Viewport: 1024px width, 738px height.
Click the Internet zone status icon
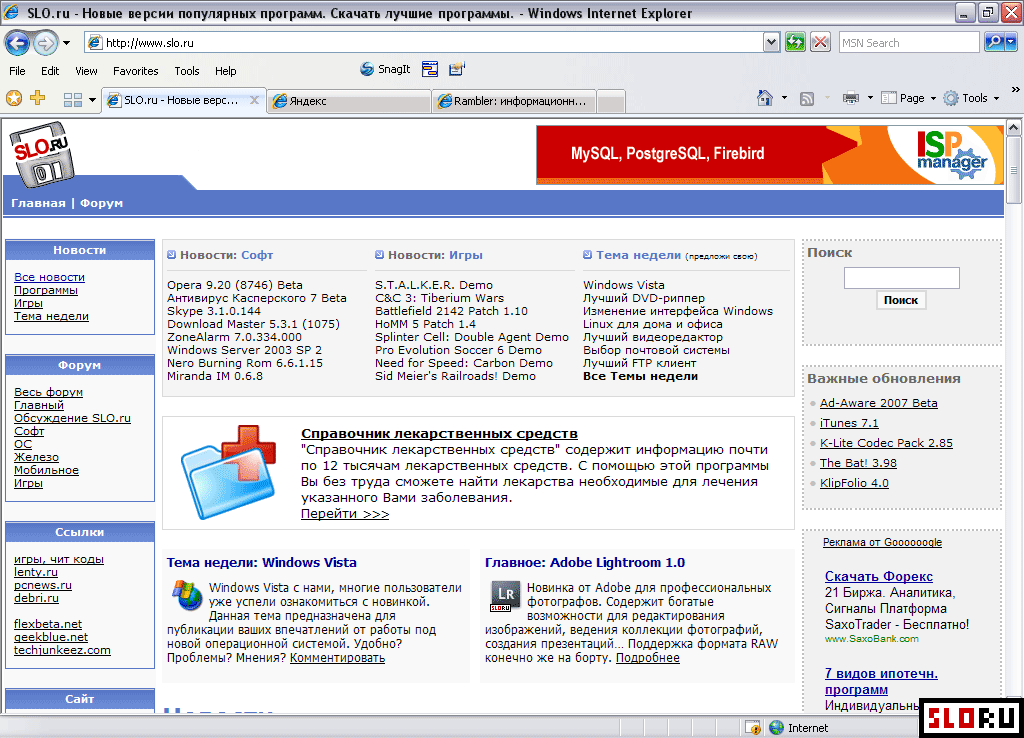click(x=776, y=728)
